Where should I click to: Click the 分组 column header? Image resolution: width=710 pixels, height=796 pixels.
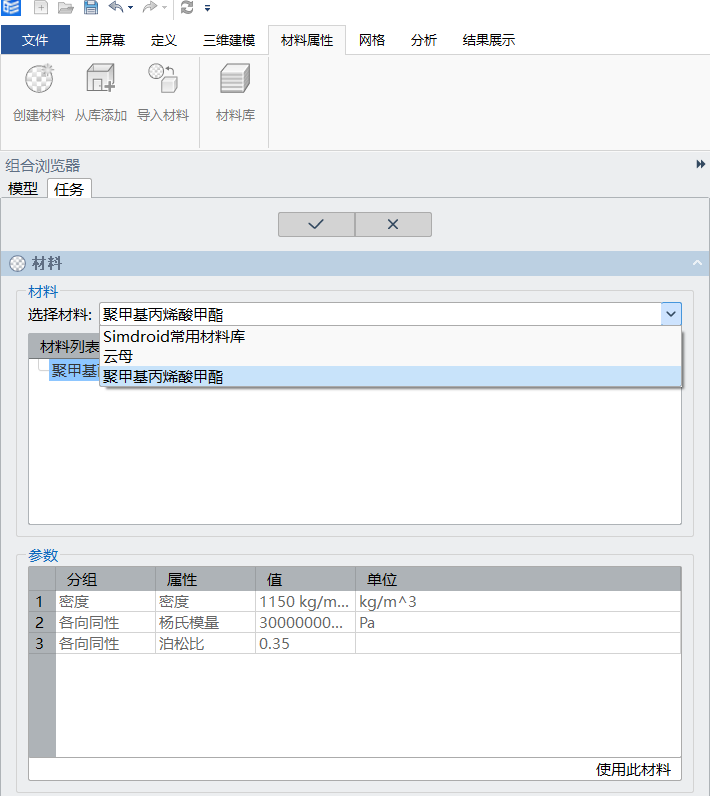point(105,579)
